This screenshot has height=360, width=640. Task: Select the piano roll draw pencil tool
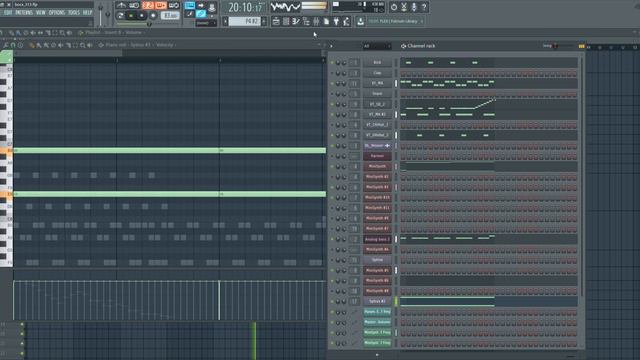coord(32,45)
